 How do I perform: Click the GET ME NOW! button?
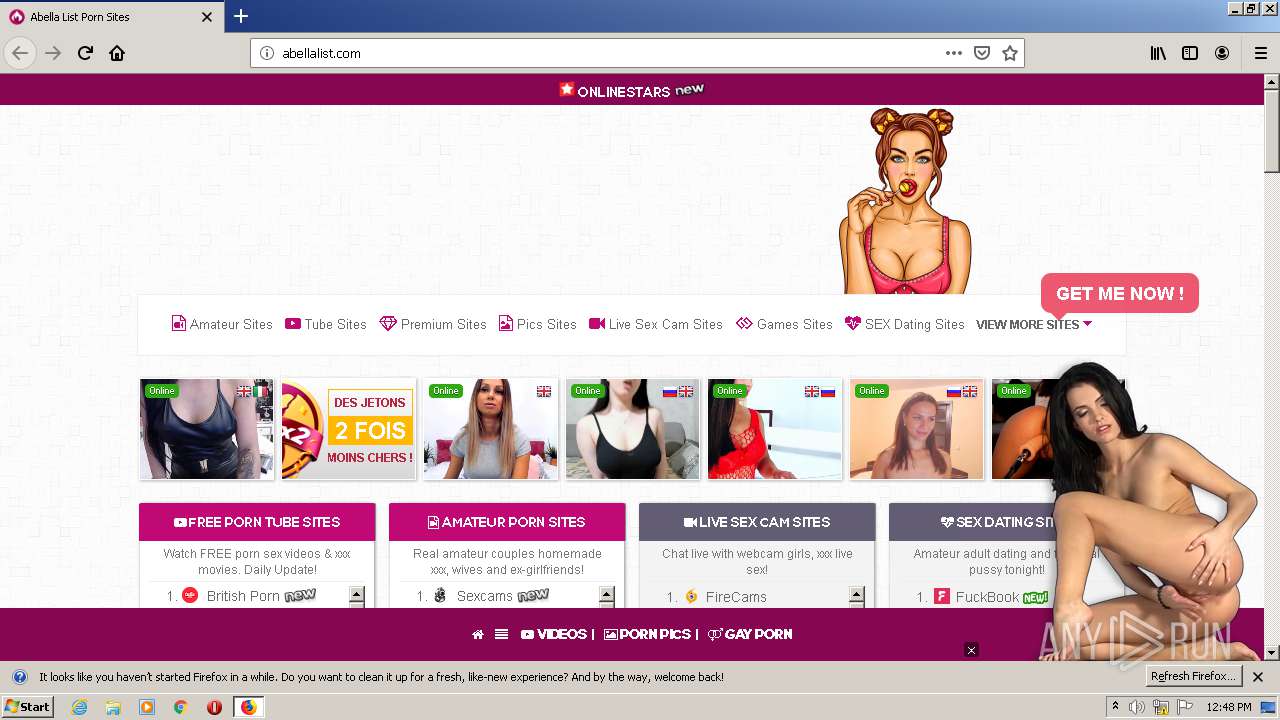pos(1119,294)
